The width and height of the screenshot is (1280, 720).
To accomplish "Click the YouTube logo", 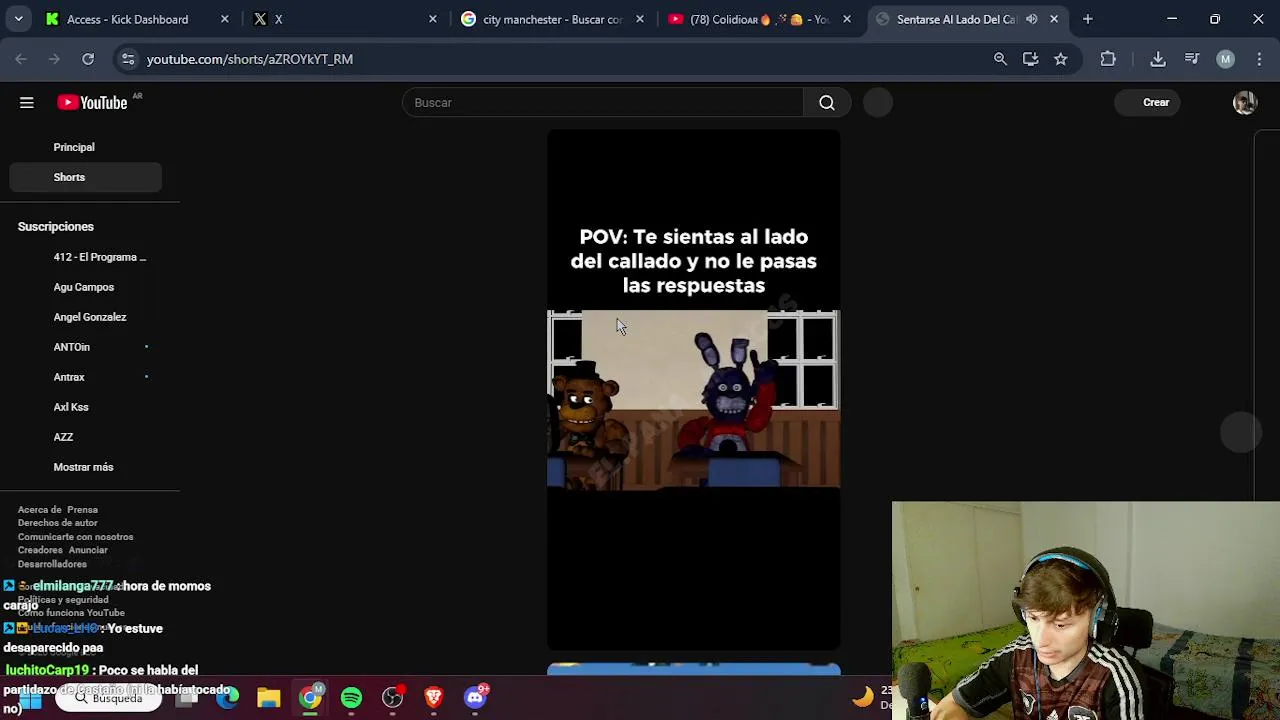I will 92,102.
